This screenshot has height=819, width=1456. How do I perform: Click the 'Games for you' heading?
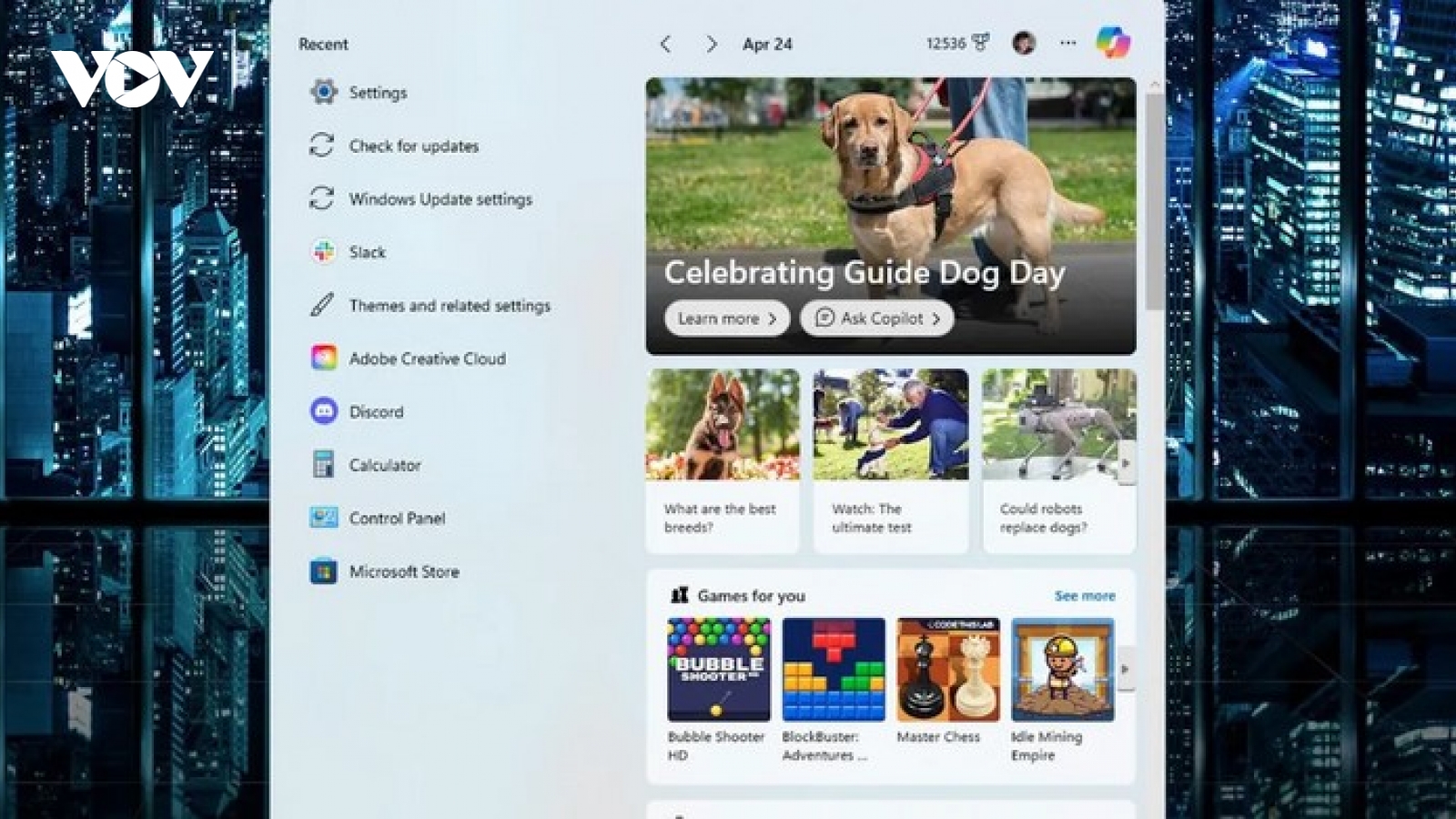pos(751,596)
